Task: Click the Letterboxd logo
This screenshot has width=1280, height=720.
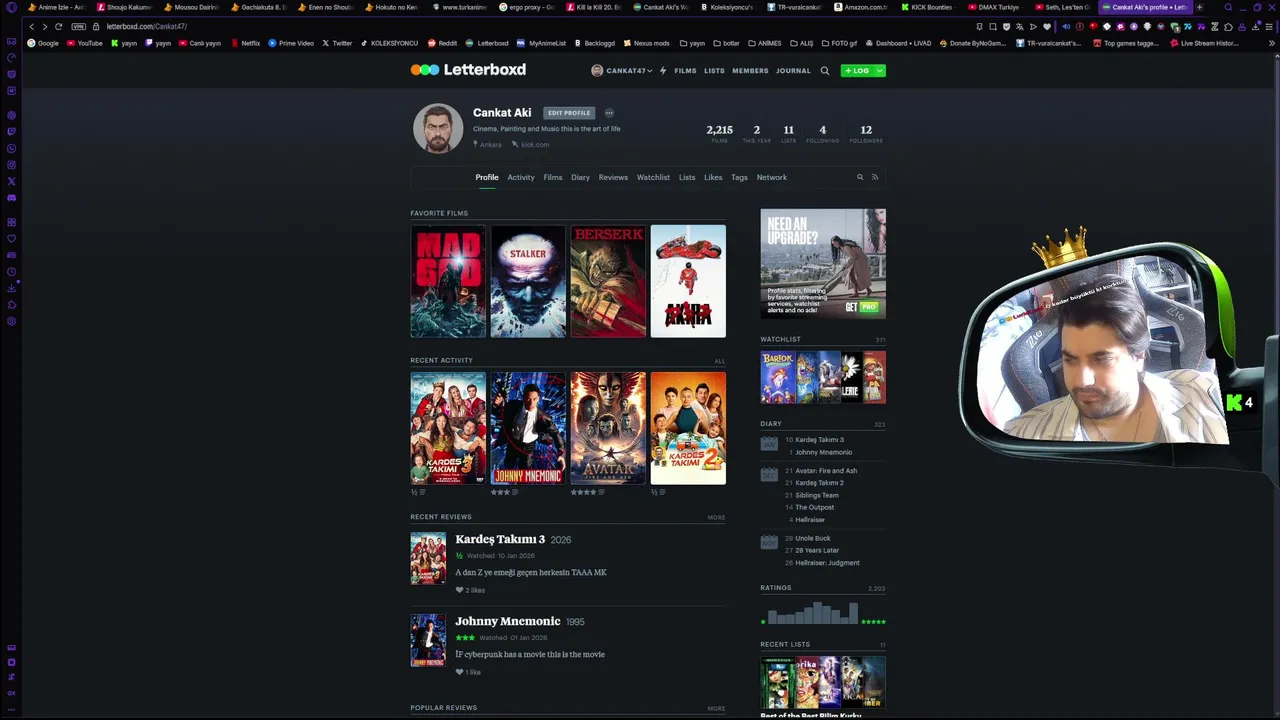Action: point(468,70)
